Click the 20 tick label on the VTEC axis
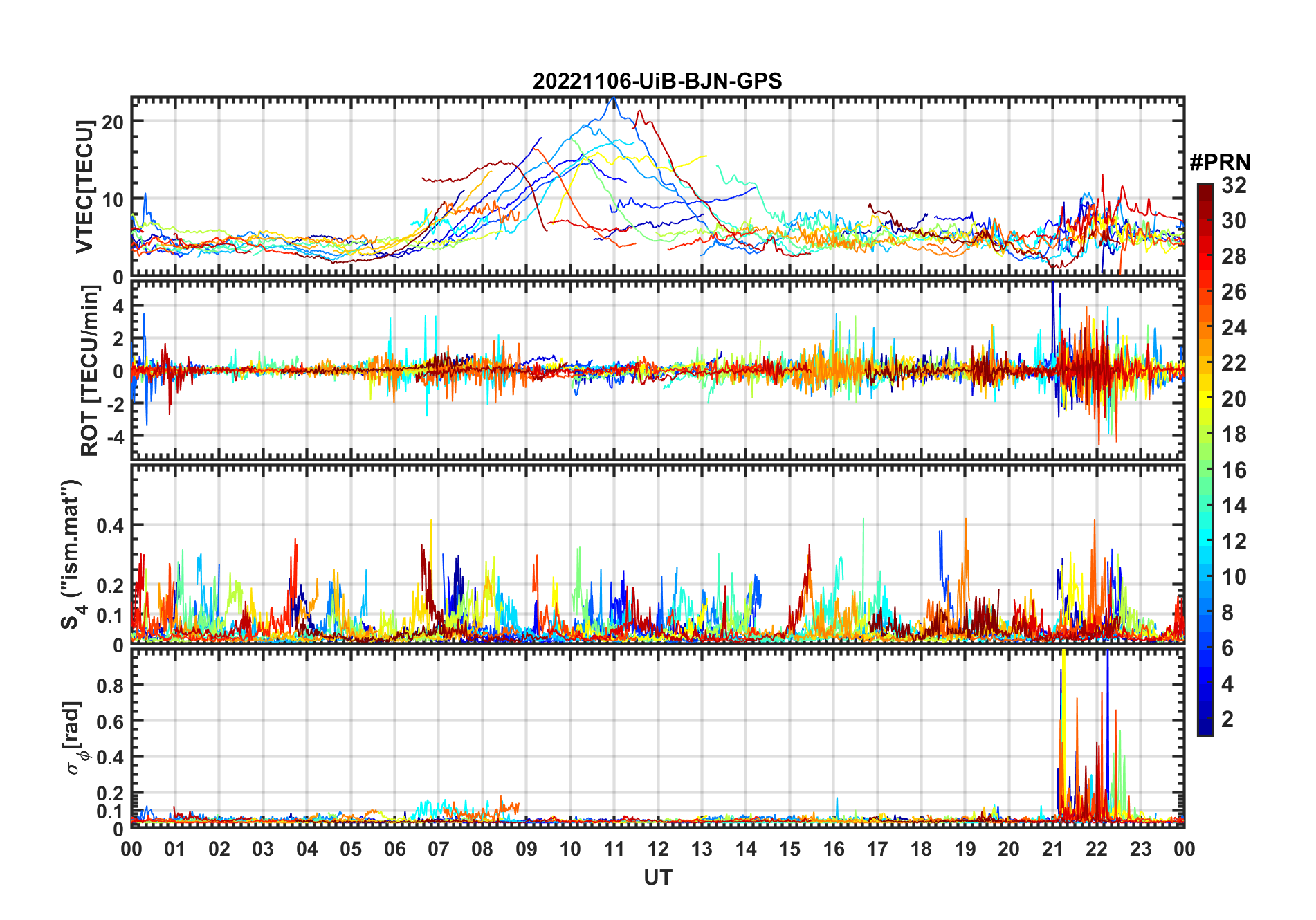Viewport: 1316px width, 920px height. (x=112, y=122)
